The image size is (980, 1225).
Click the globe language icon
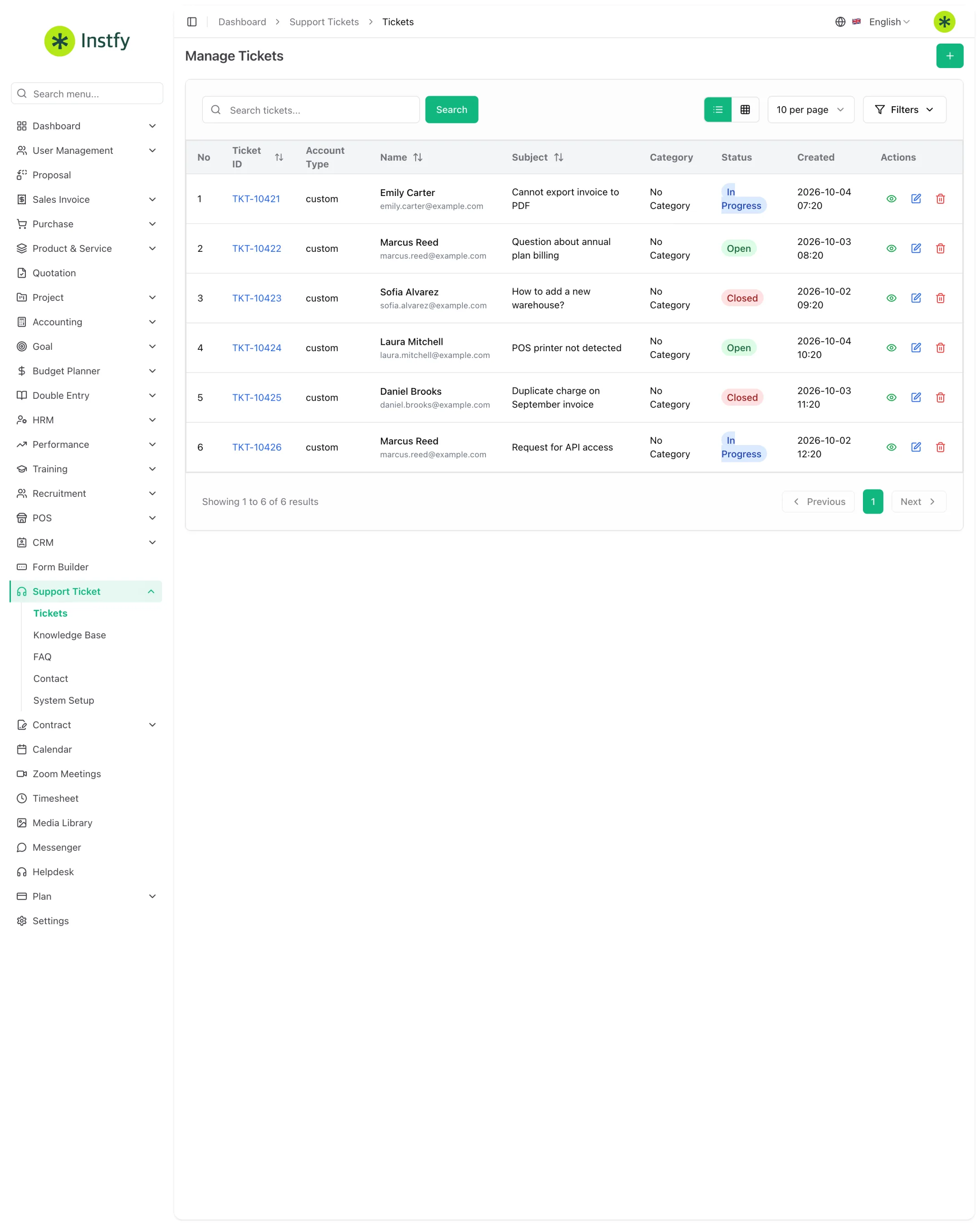tap(840, 22)
